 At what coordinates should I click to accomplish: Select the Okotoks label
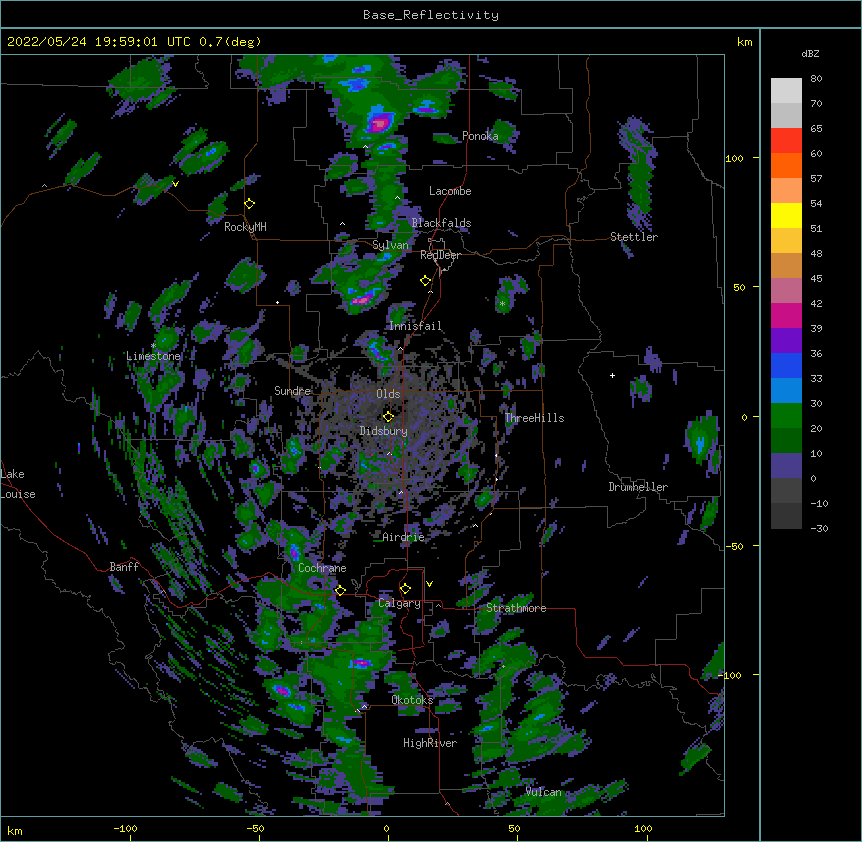pos(412,700)
